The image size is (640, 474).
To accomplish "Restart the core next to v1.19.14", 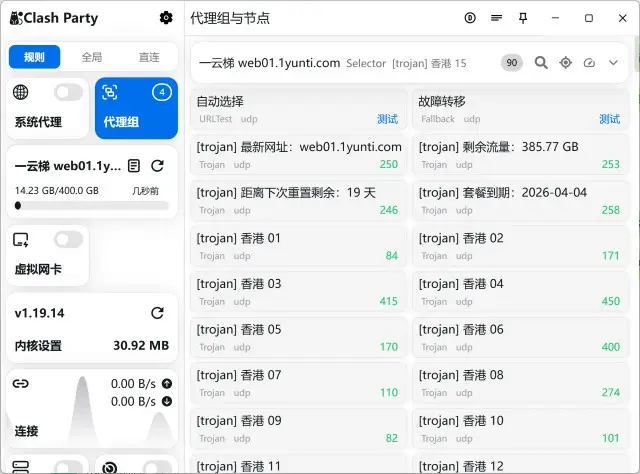I will tap(157, 313).
